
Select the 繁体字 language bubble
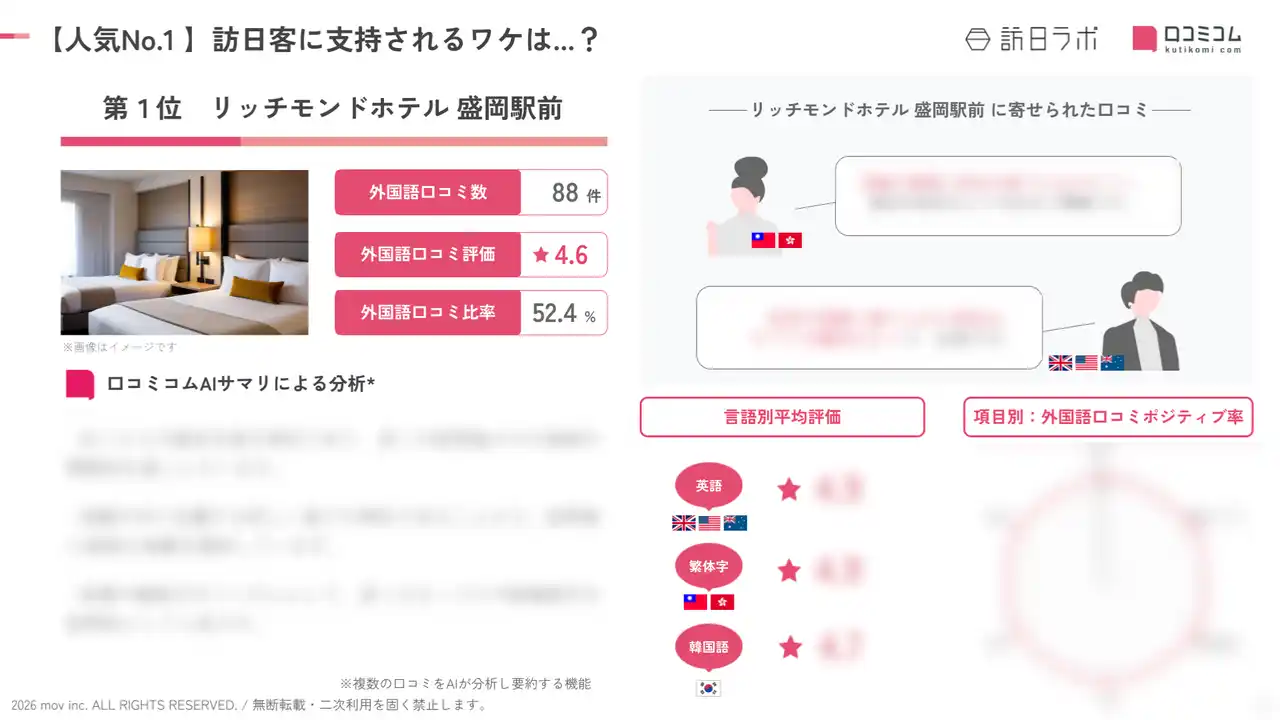tap(708, 567)
